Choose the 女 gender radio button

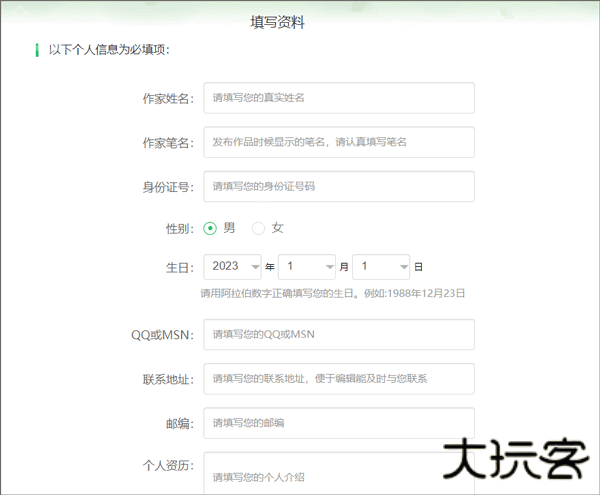click(259, 228)
